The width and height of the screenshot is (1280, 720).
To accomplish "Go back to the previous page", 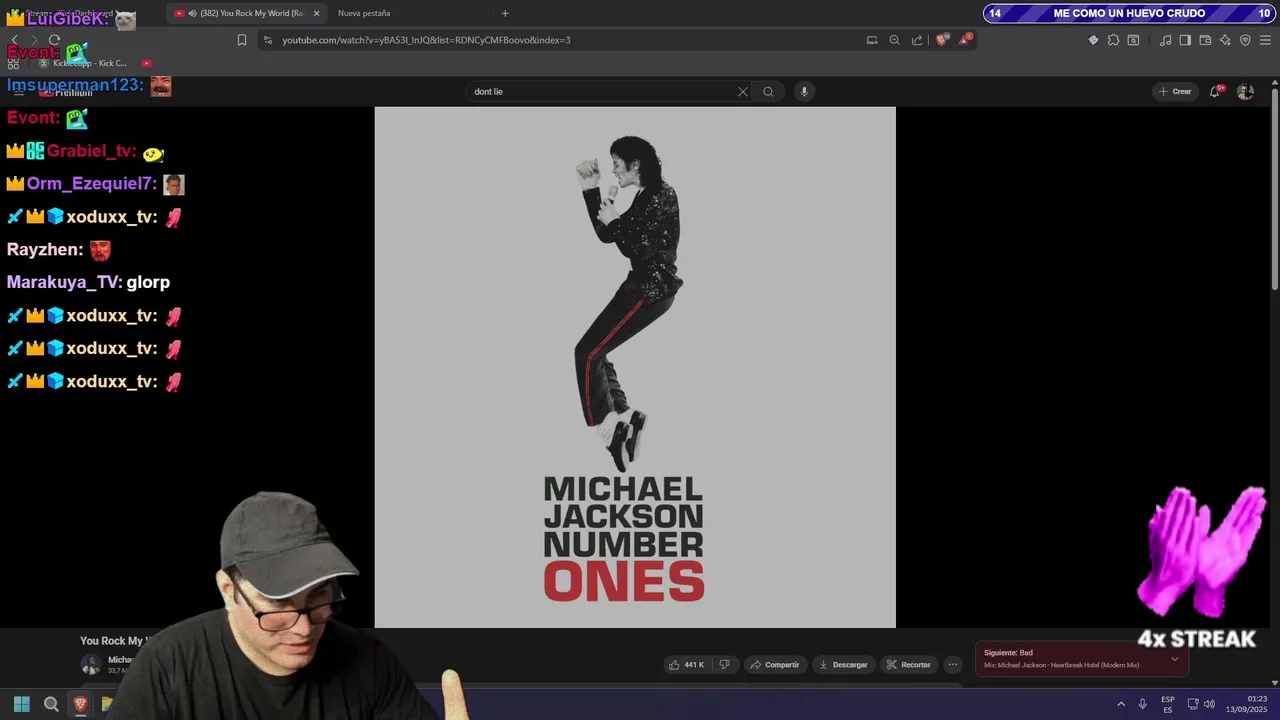I will click(14, 40).
